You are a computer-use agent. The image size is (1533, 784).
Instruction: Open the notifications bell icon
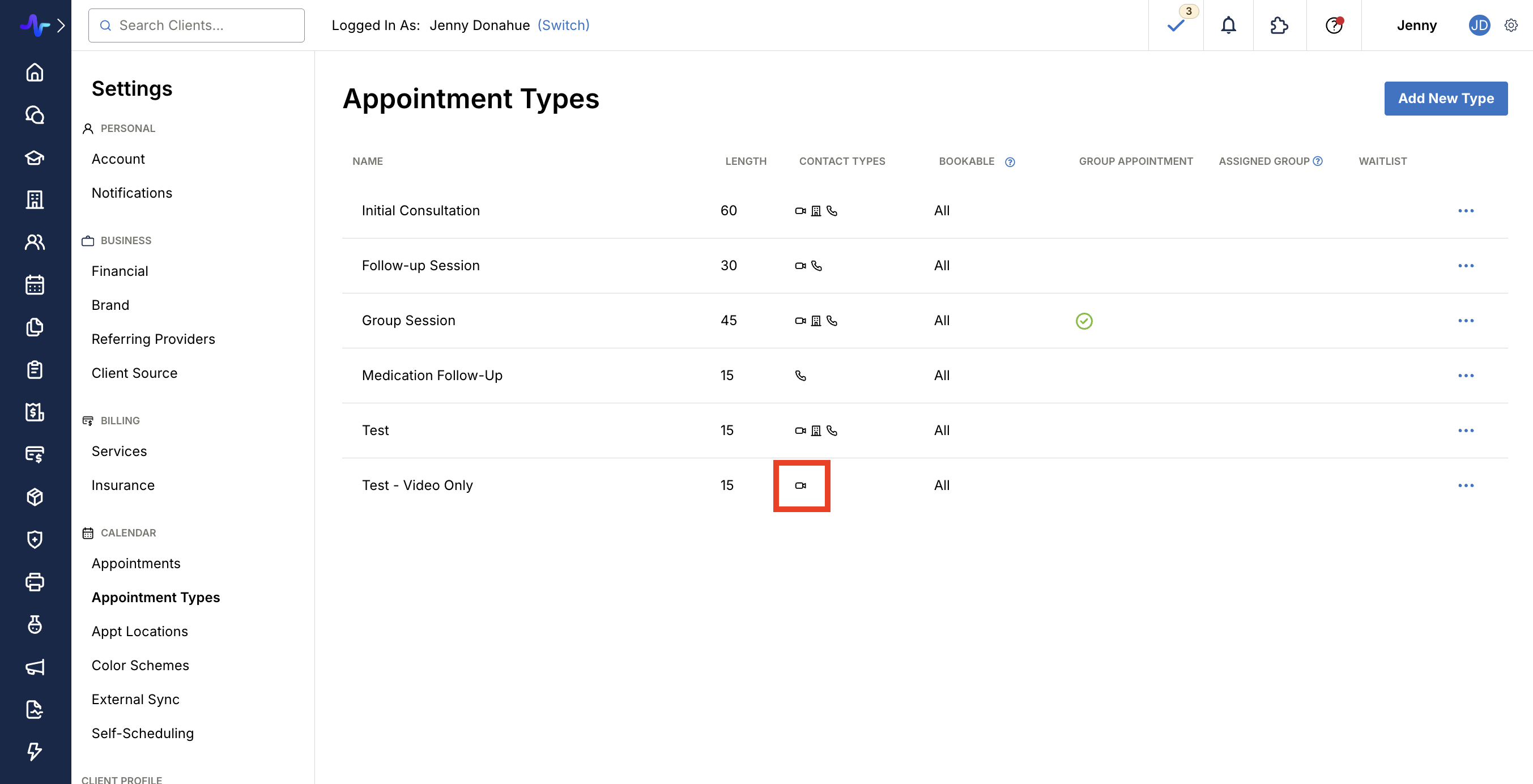(x=1228, y=25)
